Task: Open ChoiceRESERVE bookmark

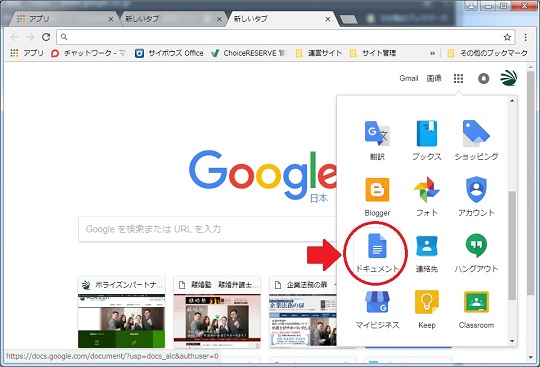Action: 249,53
